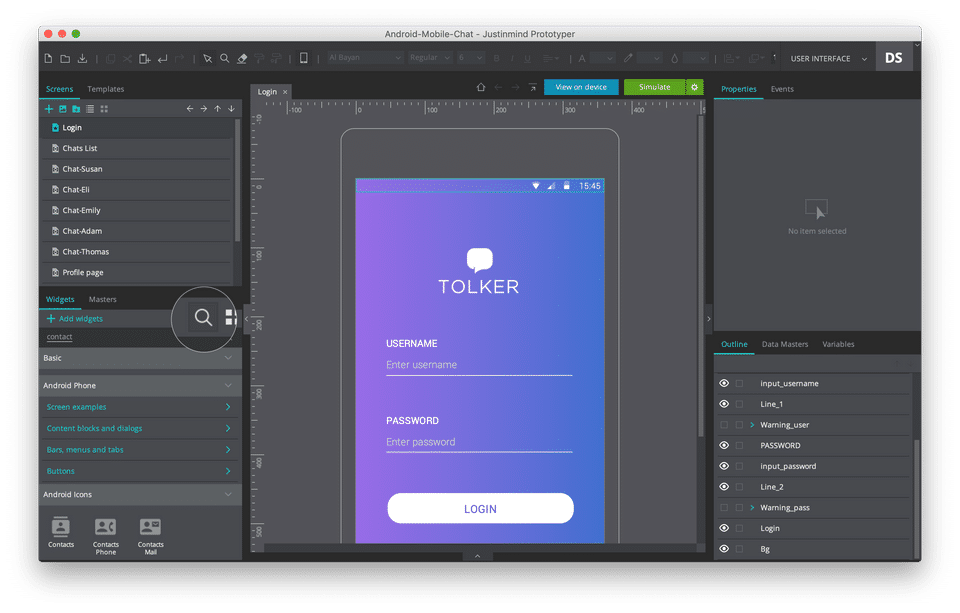Collapse the Android Icons section
The width and height of the screenshot is (960, 613).
[228, 494]
